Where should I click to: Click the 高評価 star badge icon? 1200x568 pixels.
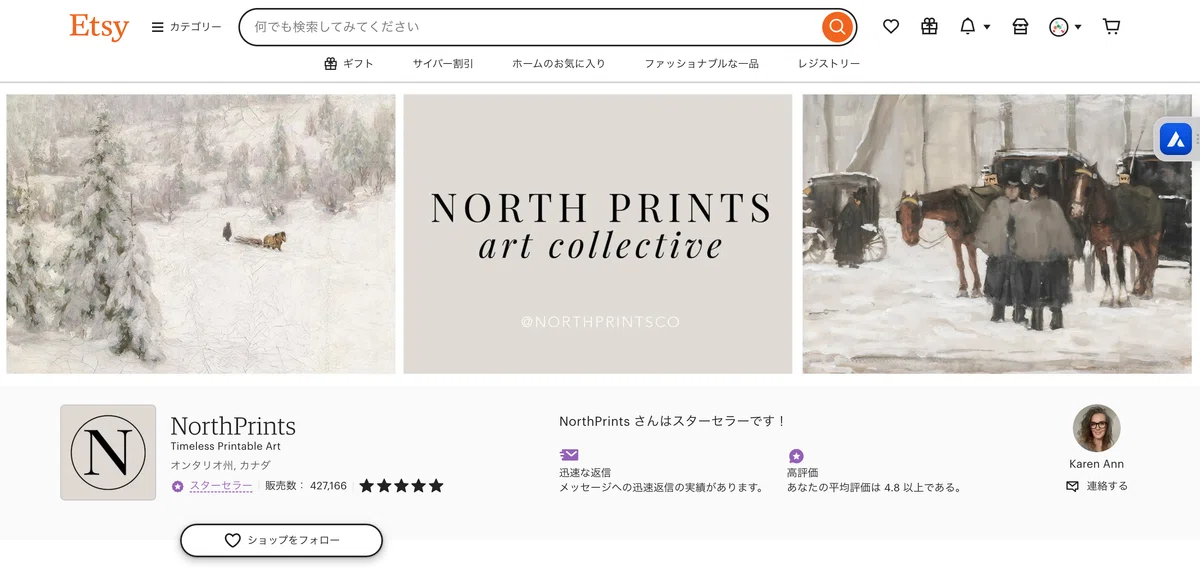[x=796, y=456]
